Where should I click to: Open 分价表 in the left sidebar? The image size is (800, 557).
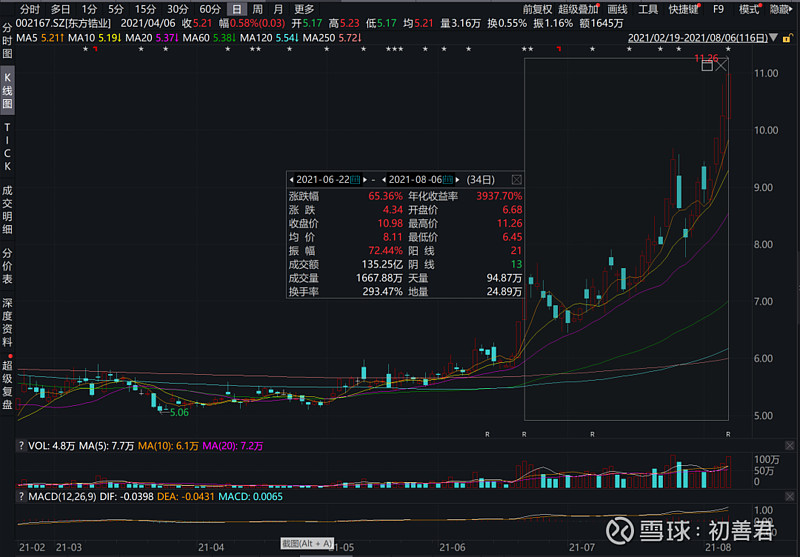pyautogui.click(x=7, y=266)
